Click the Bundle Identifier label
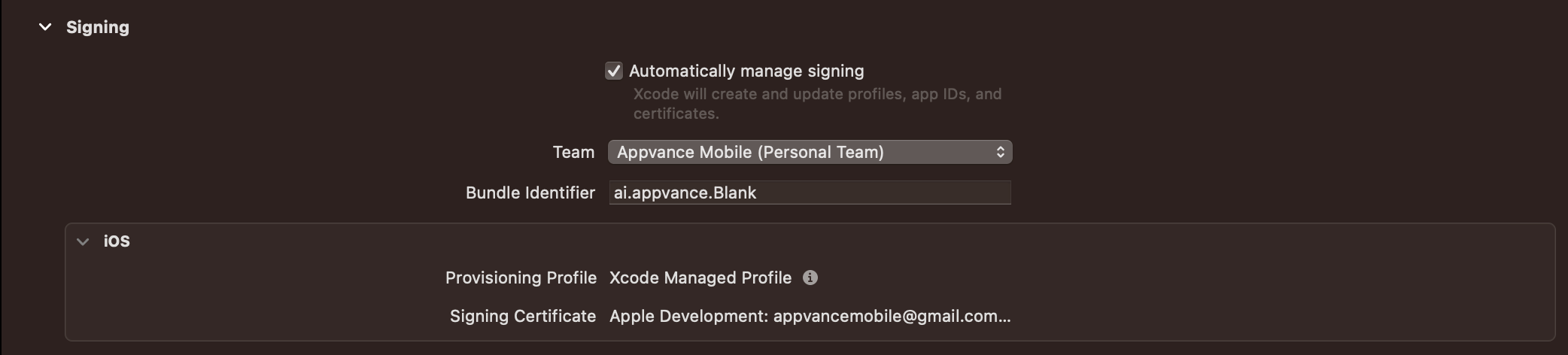The width and height of the screenshot is (1568, 355). pyautogui.click(x=530, y=193)
